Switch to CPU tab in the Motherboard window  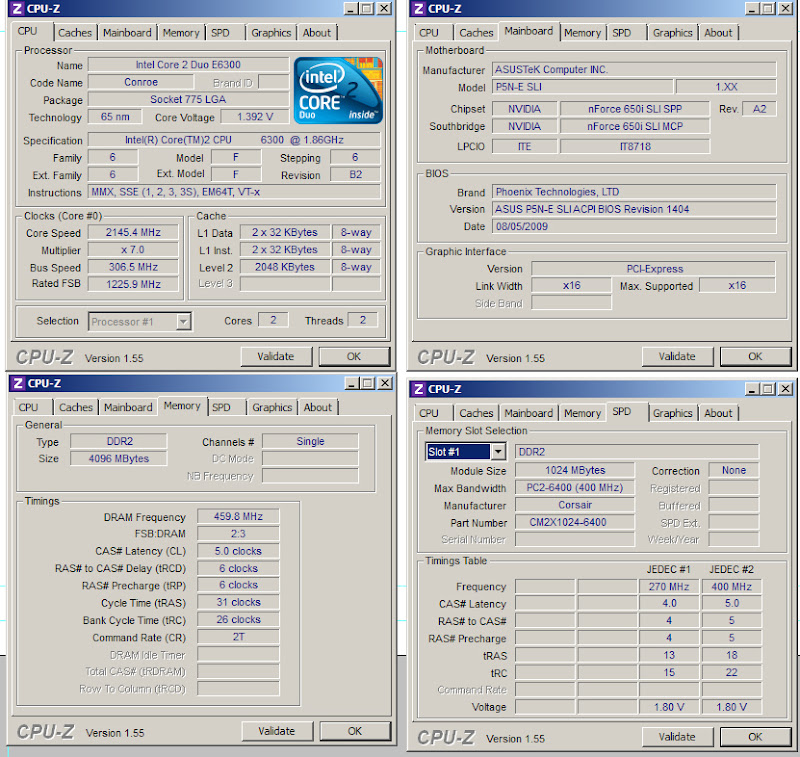tap(429, 33)
